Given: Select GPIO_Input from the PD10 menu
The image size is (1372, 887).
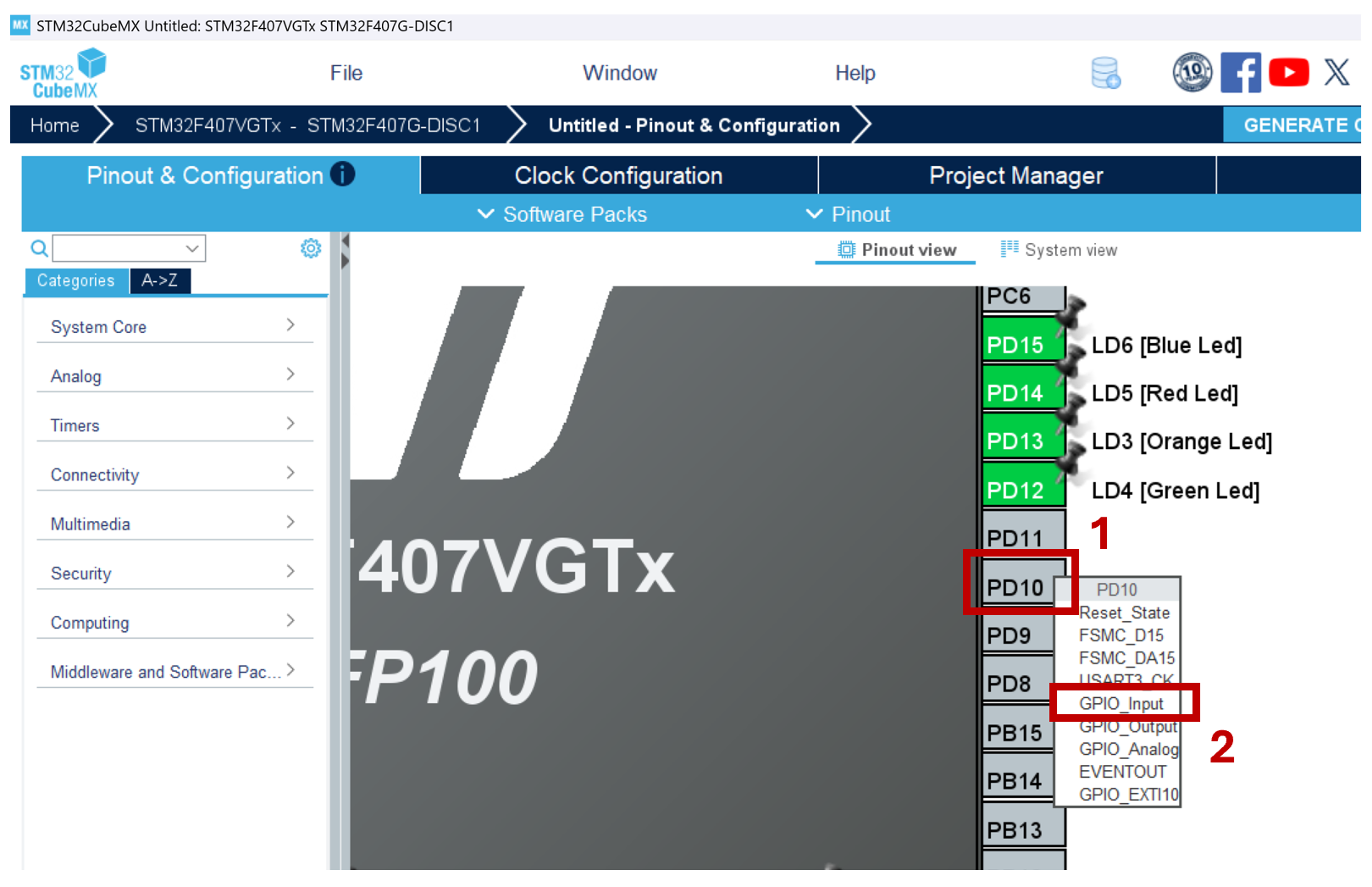Looking at the screenshot, I should tap(1121, 704).
